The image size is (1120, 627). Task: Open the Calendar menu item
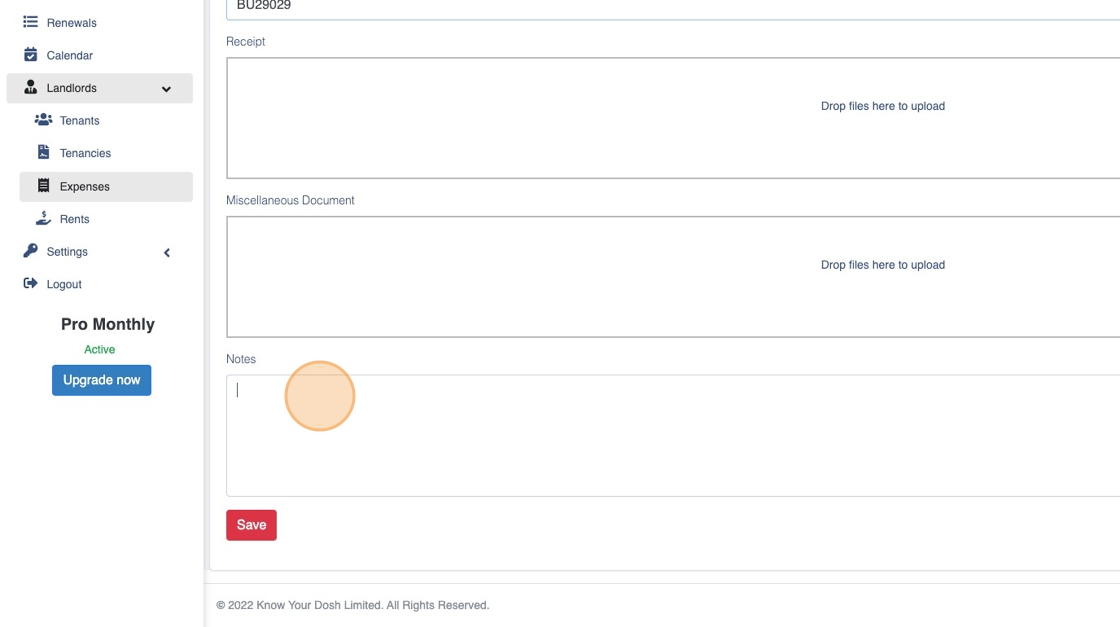(x=69, y=56)
